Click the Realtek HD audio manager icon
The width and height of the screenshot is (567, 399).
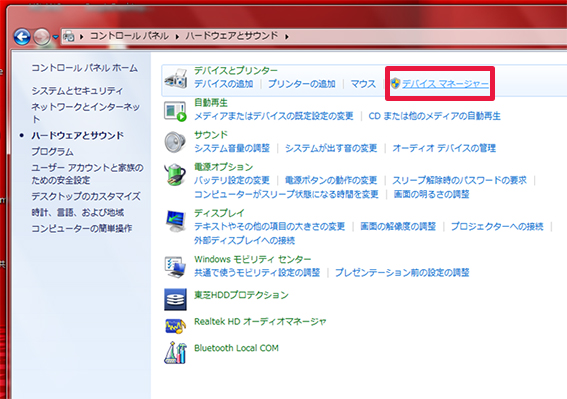pyautogui.click(x=175, y=326)
